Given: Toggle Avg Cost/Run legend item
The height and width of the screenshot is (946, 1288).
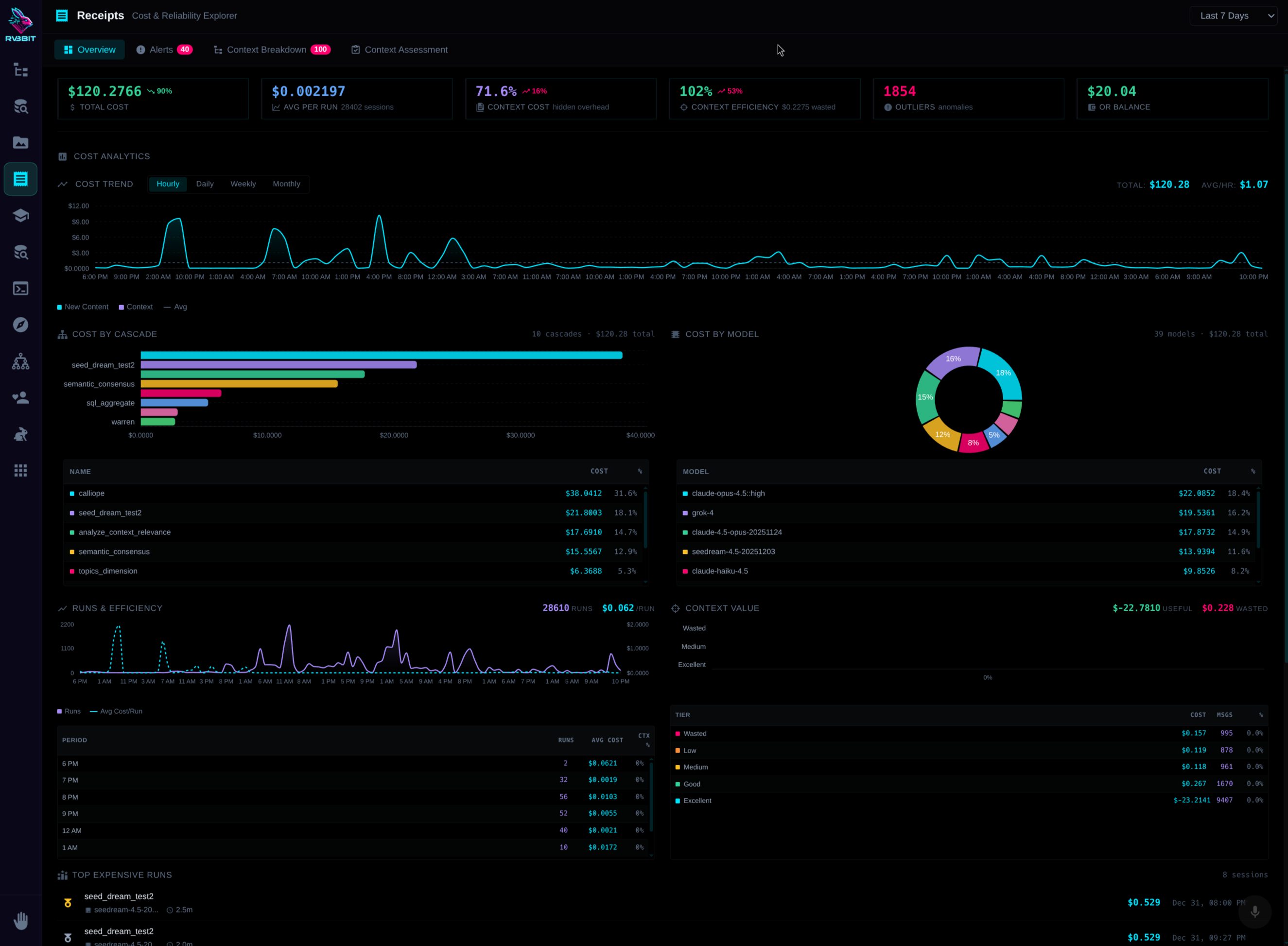Looking at the screenshot, I should (x=116, y=711).
